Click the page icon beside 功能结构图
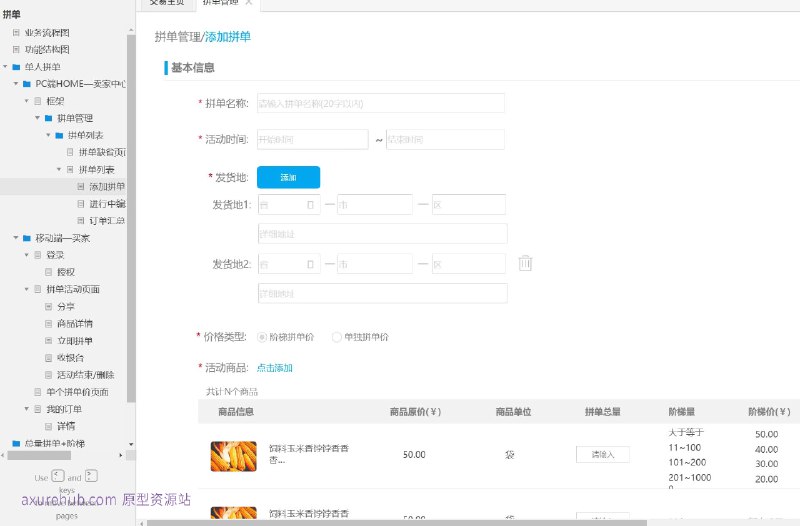 16,49
